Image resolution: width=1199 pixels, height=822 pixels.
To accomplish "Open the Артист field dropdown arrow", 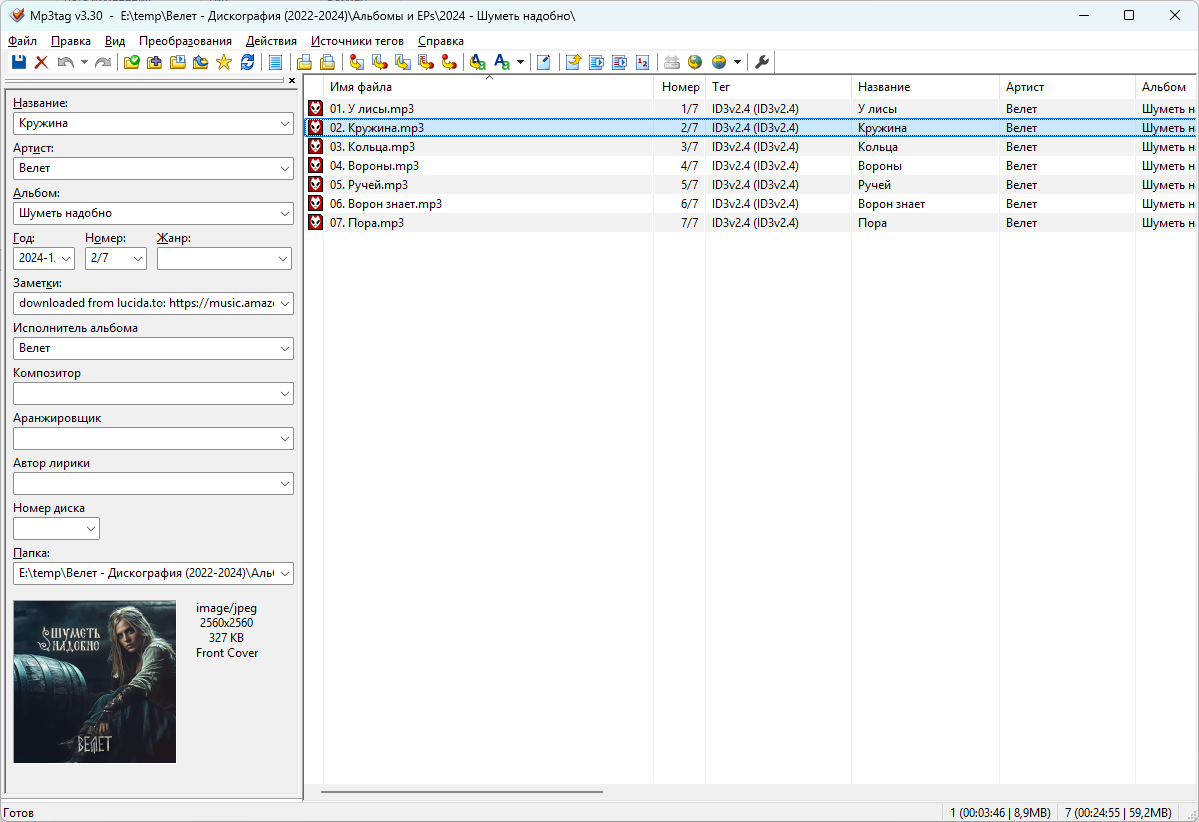I will 284,168.
